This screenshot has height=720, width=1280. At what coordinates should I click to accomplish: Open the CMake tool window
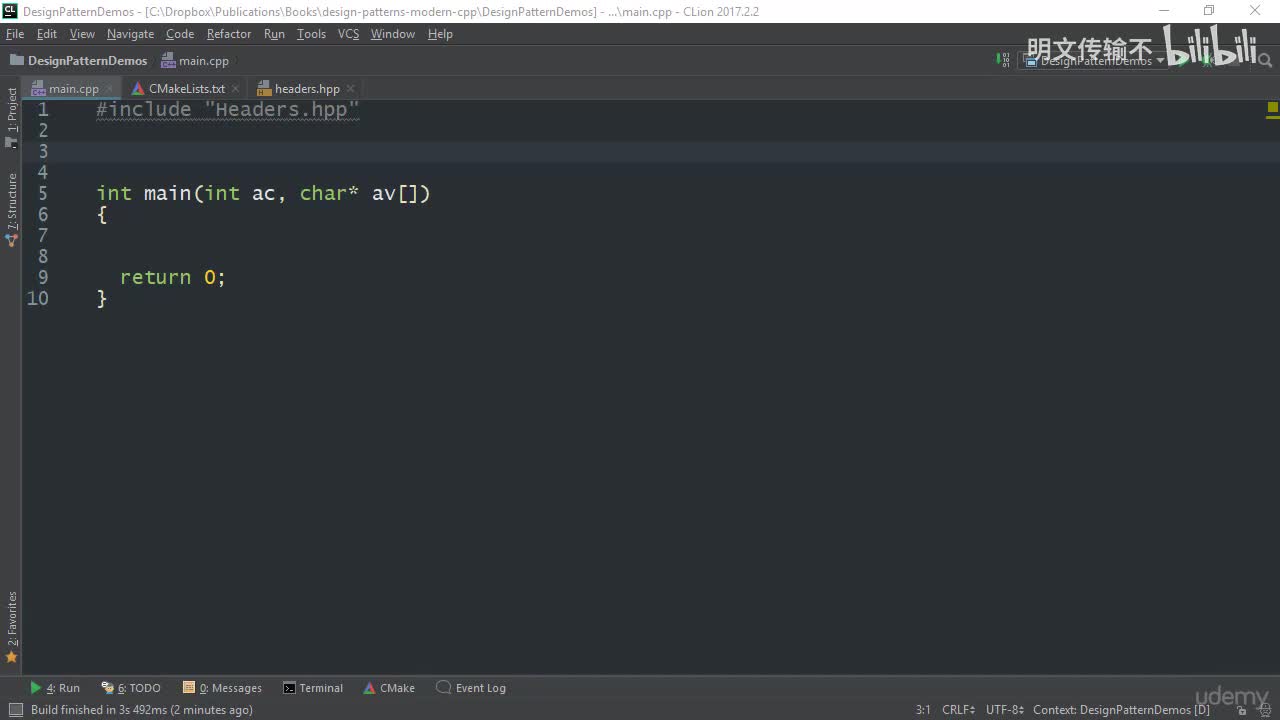pyautogui.click(x=389, y=688)
